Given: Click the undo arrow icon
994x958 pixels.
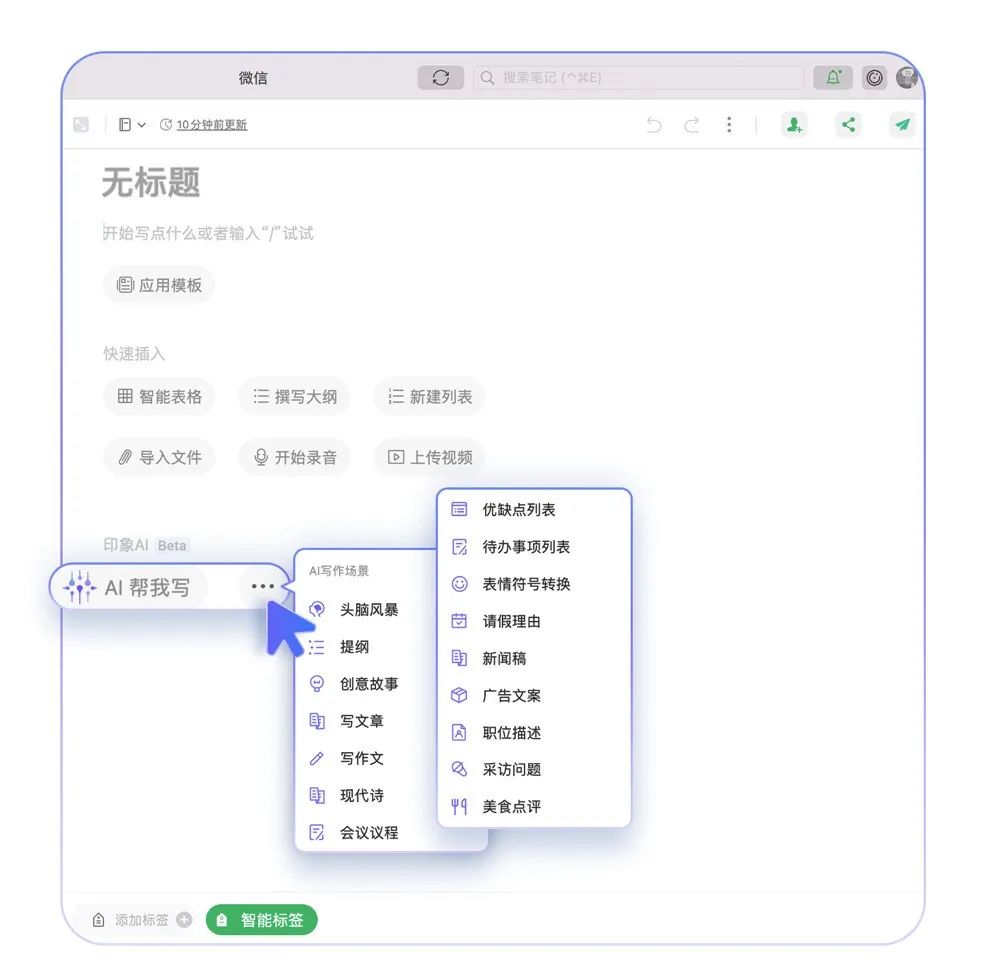Looking at the screenshot, I should [x=653, y=125].
